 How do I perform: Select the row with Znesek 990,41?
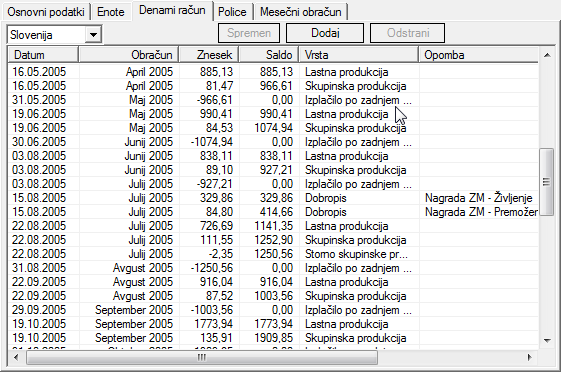[x=273, y=114]
